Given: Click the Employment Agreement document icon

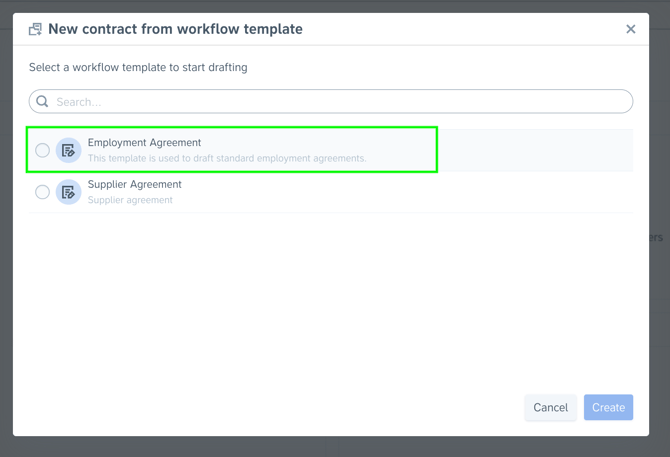Looking at the screenshot, I should [x=68, y=150].
